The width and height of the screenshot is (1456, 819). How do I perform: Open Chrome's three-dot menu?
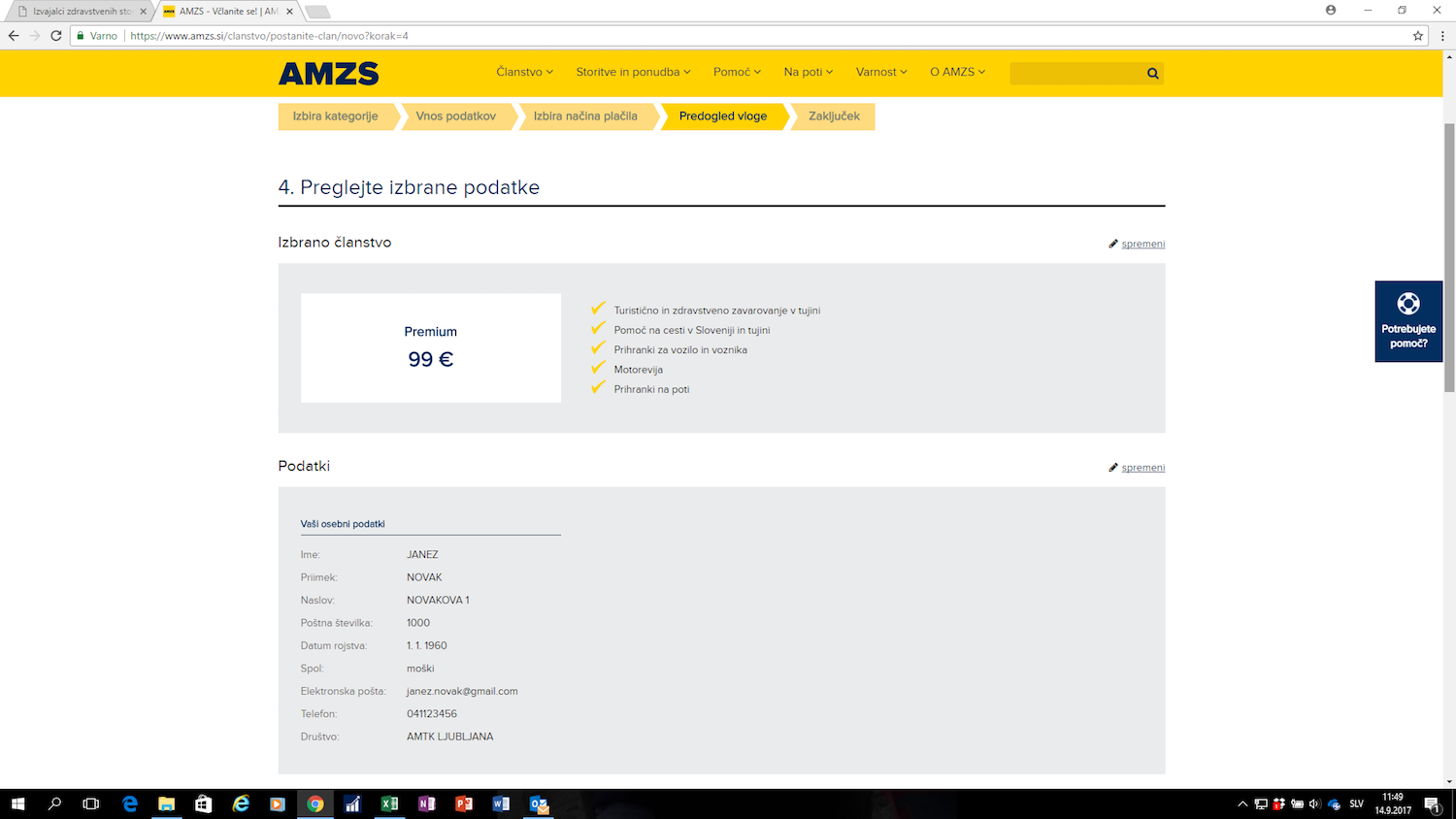point(1442,36)
